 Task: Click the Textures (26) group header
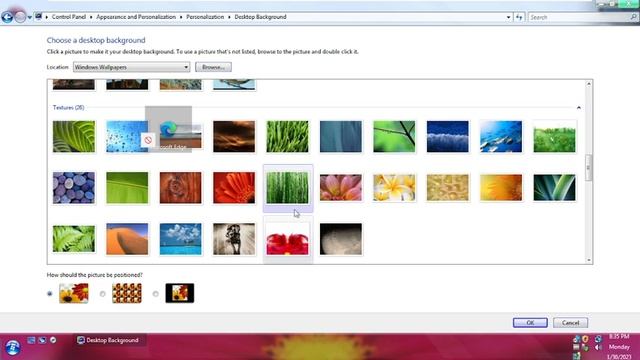69,108
